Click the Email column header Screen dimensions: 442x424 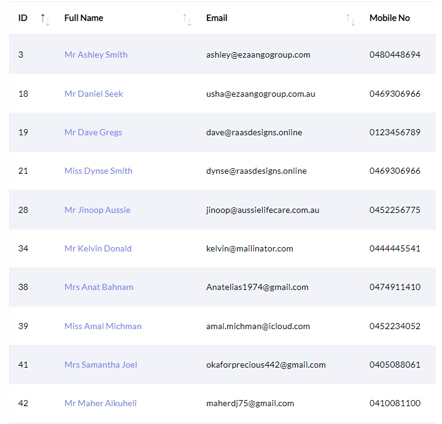coord(217,18)
